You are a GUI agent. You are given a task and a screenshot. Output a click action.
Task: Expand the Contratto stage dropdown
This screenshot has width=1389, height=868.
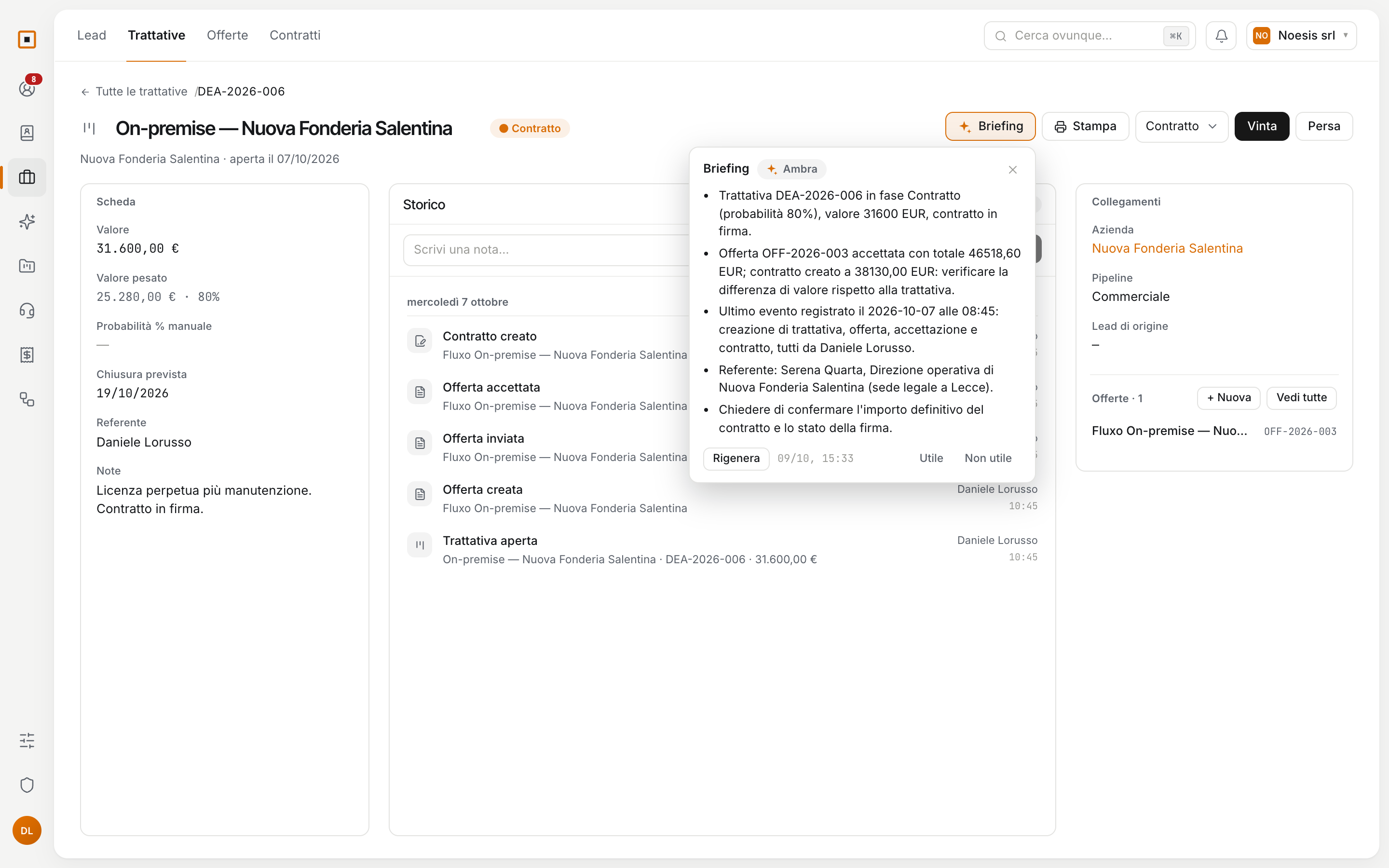coord(1181,126)
